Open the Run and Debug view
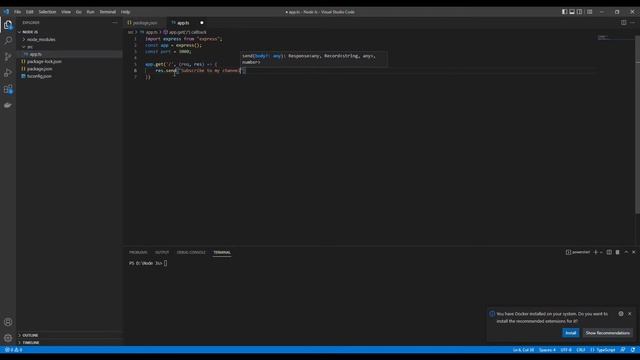This screenshot has height=360, width=640. tap(8, 73)
